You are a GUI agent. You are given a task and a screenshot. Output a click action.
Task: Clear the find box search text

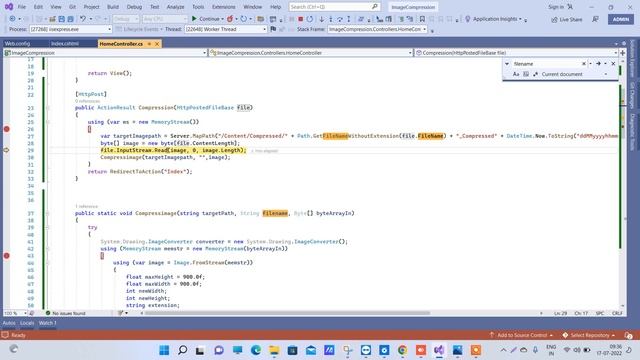coord(584,64)
